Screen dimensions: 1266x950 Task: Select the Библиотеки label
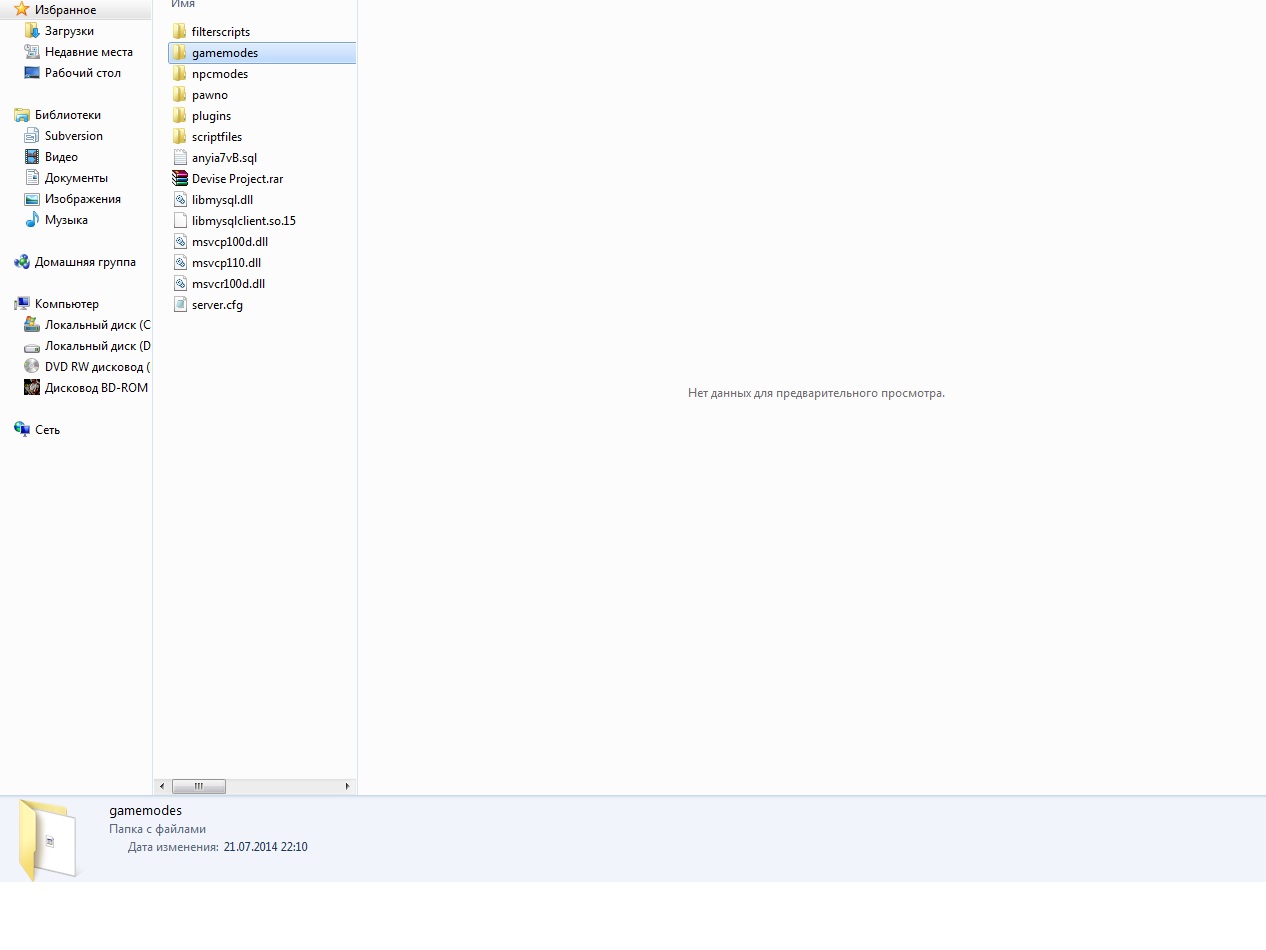[x=68, y=114]
